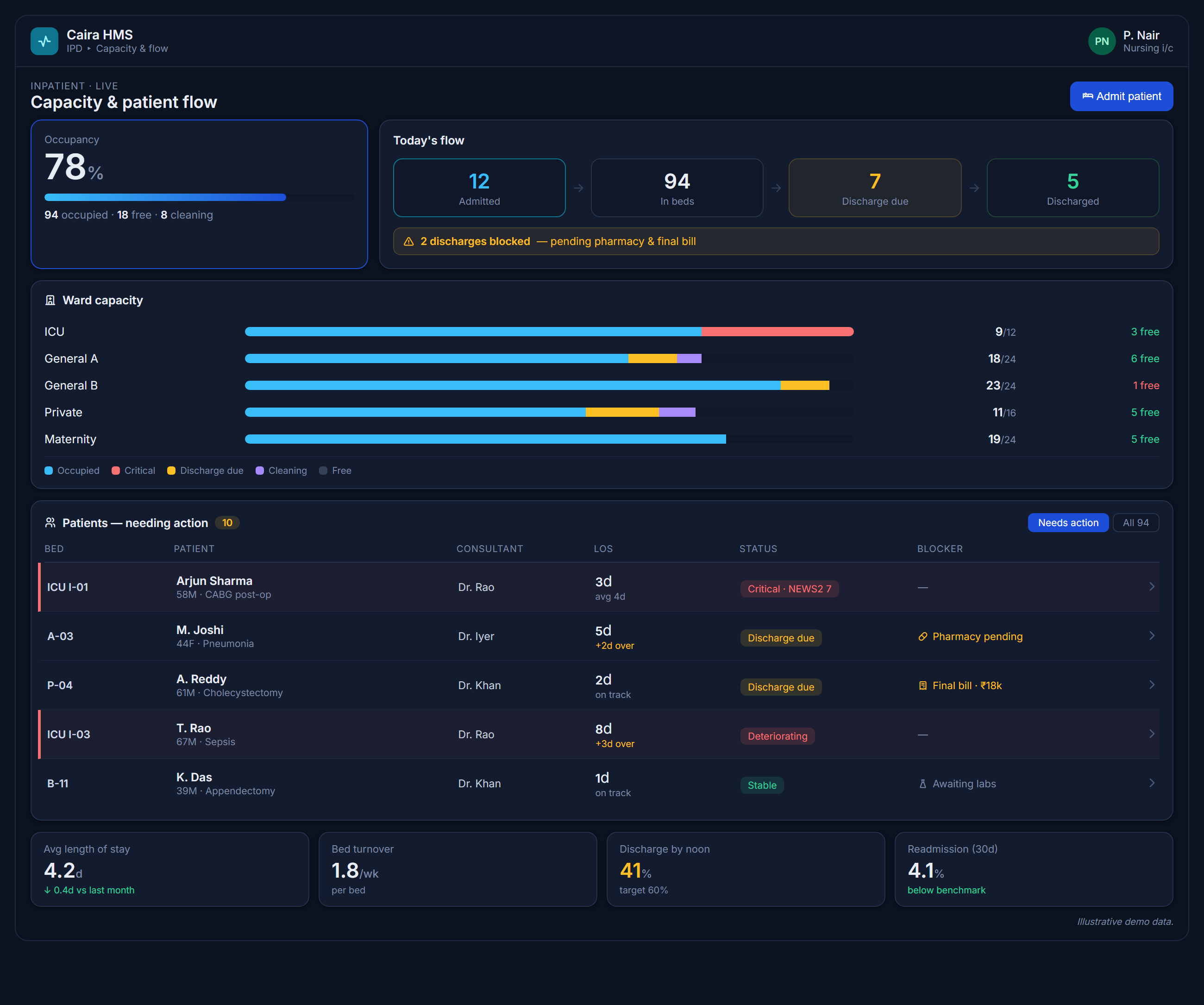Click the Critical · NEWS2 7 status badge

(x=789, y=589)
